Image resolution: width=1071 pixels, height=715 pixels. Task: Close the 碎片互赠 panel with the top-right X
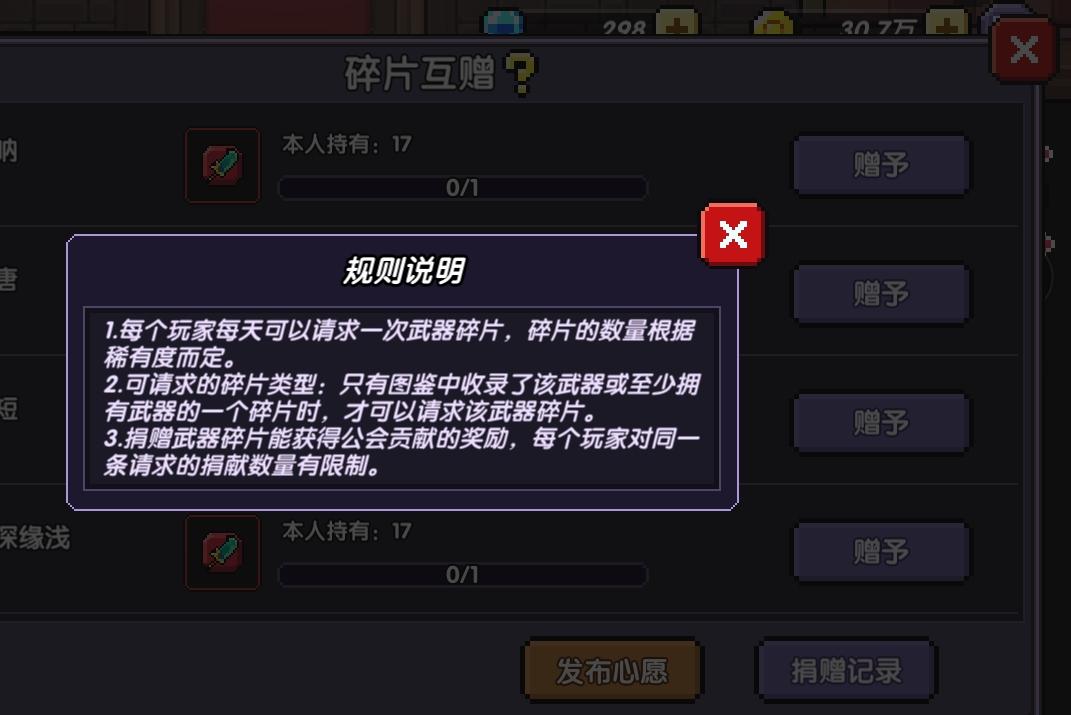click(x=1023, y=49)
